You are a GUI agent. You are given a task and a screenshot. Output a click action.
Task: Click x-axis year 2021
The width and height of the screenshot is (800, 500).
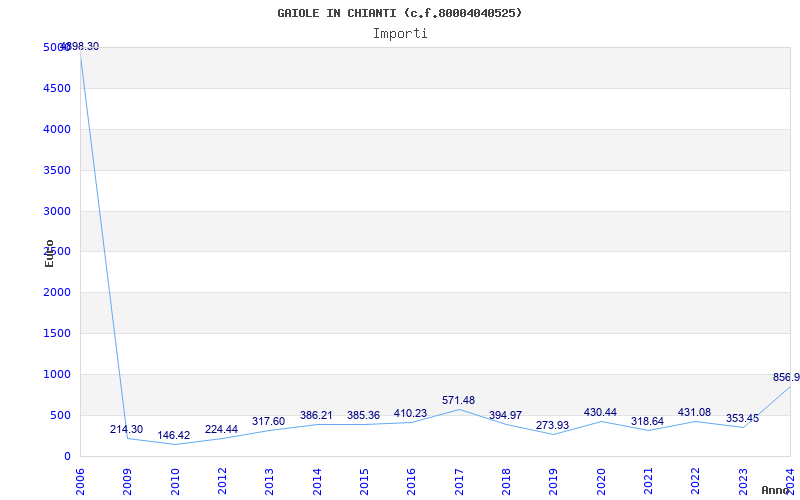648,481
